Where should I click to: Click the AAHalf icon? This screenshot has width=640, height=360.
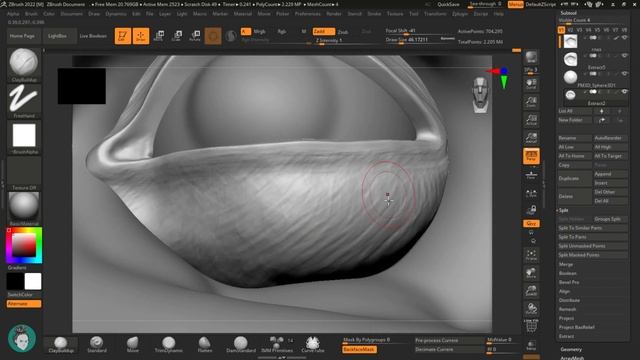click(x=531, y=138)
